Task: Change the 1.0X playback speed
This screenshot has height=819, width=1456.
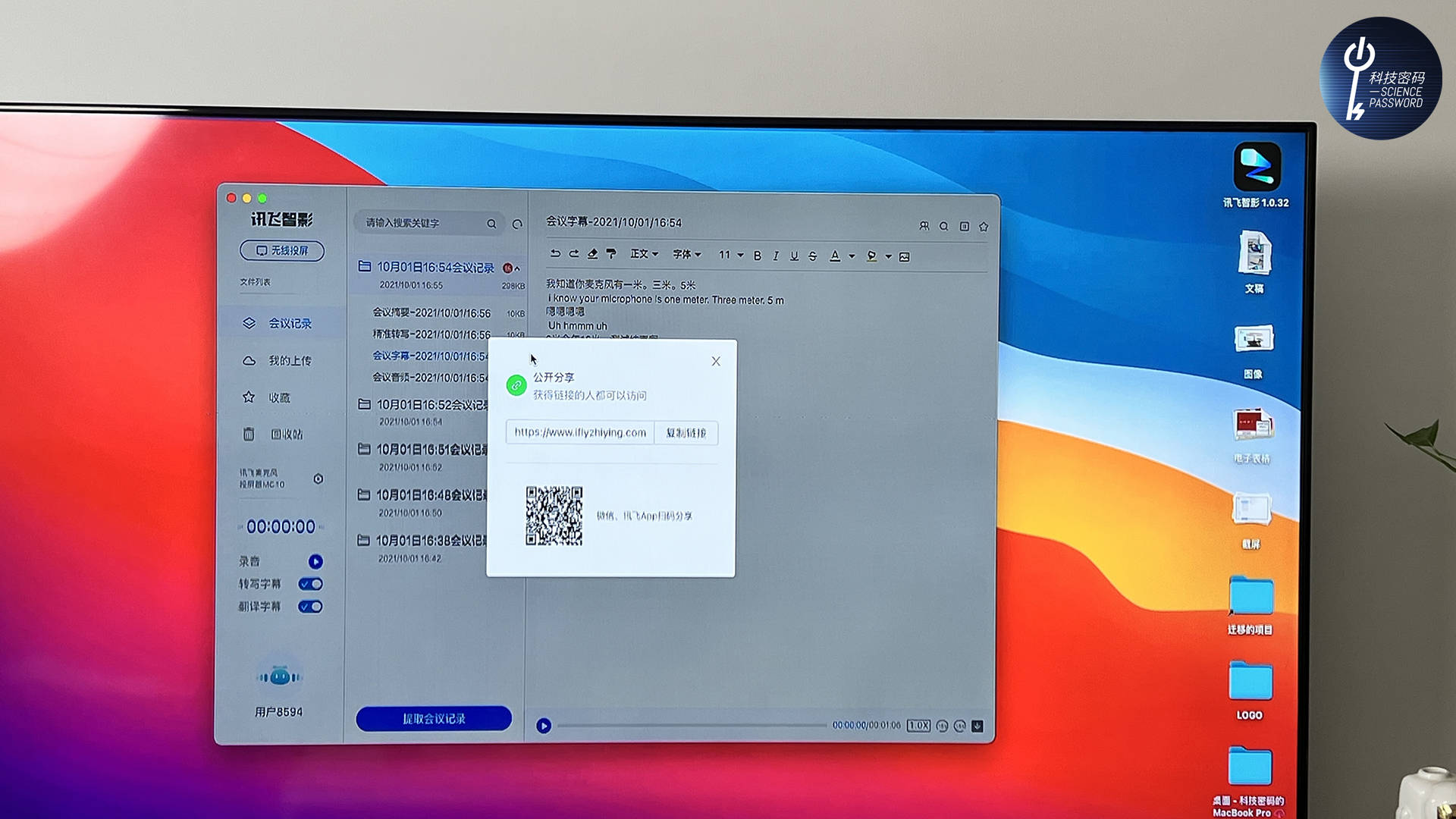Action: (918, 726)
